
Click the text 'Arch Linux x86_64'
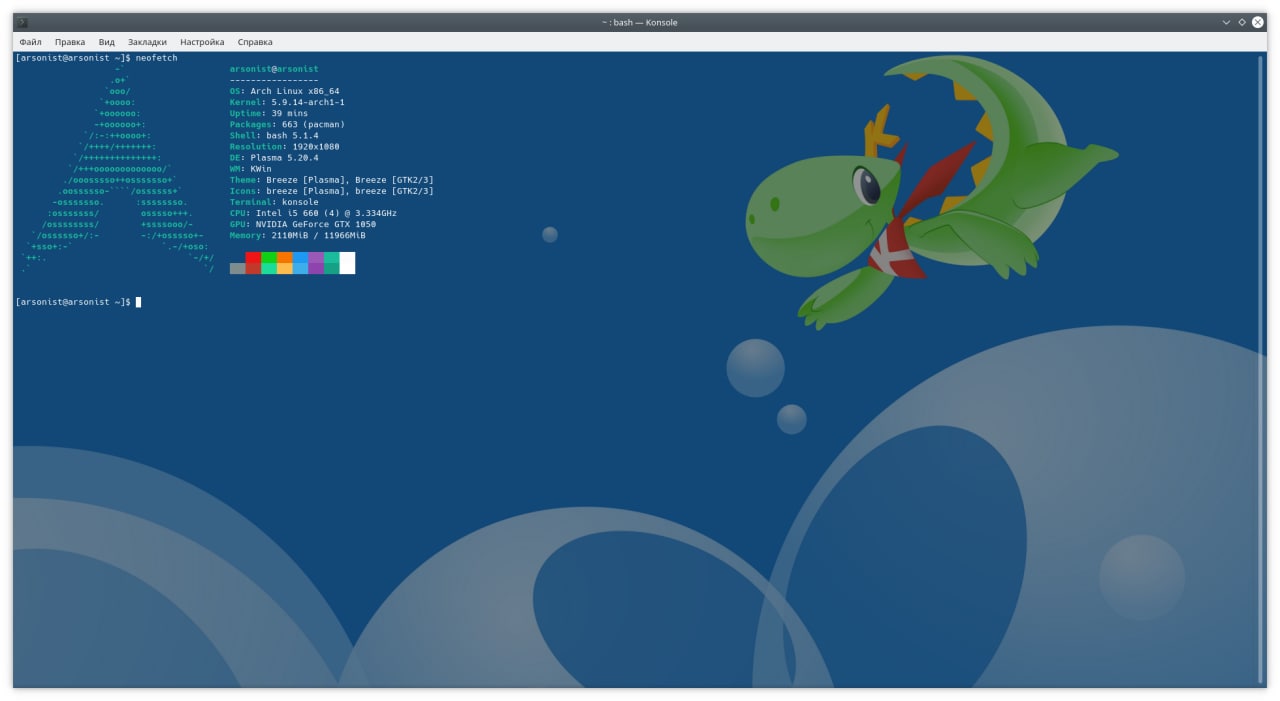(x=295, y=91)
